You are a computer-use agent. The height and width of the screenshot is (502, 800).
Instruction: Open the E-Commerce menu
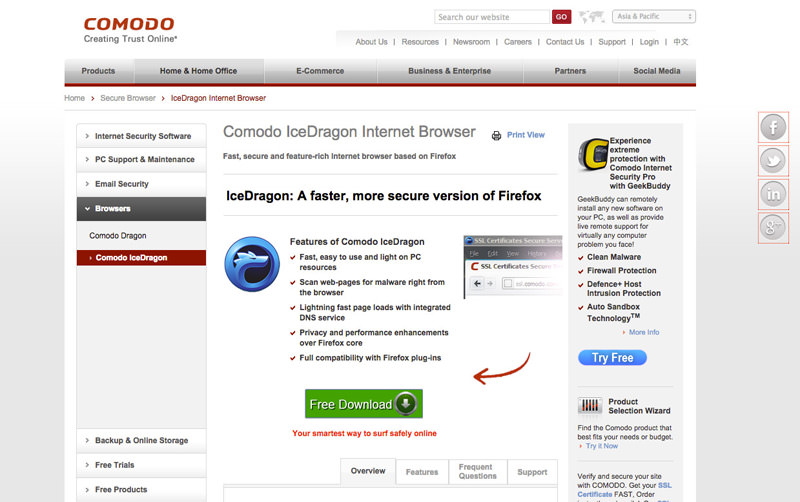(x=320, y=71)
